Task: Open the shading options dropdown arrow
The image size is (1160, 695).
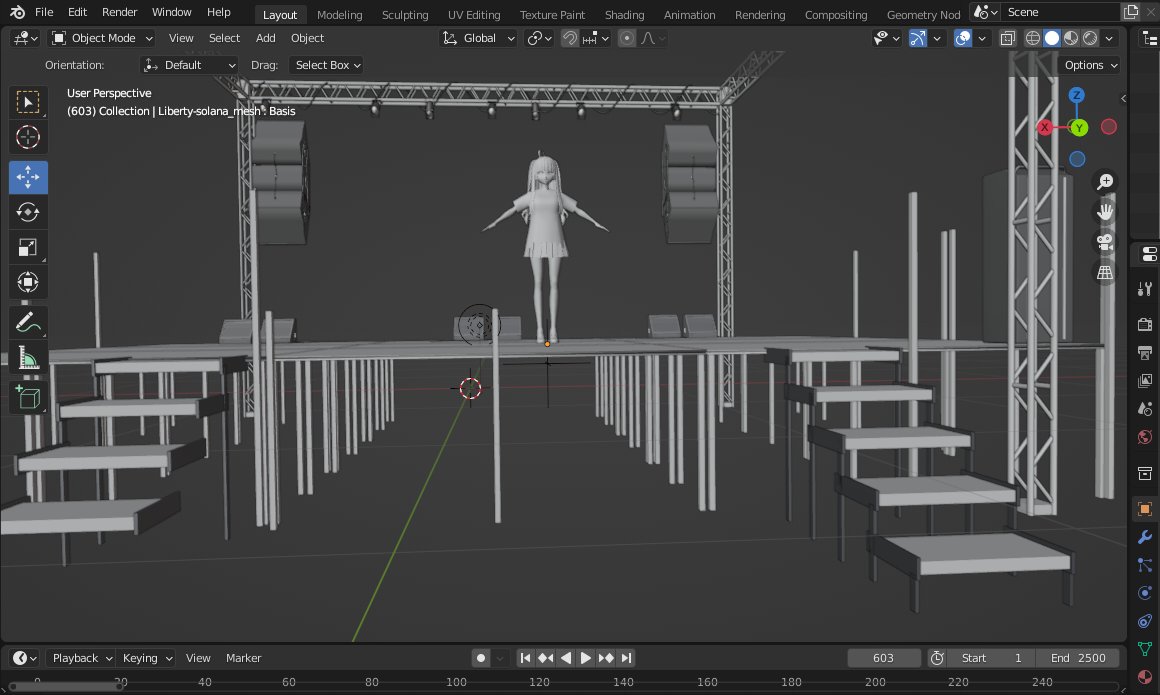Action: (x=1109, y=38)
